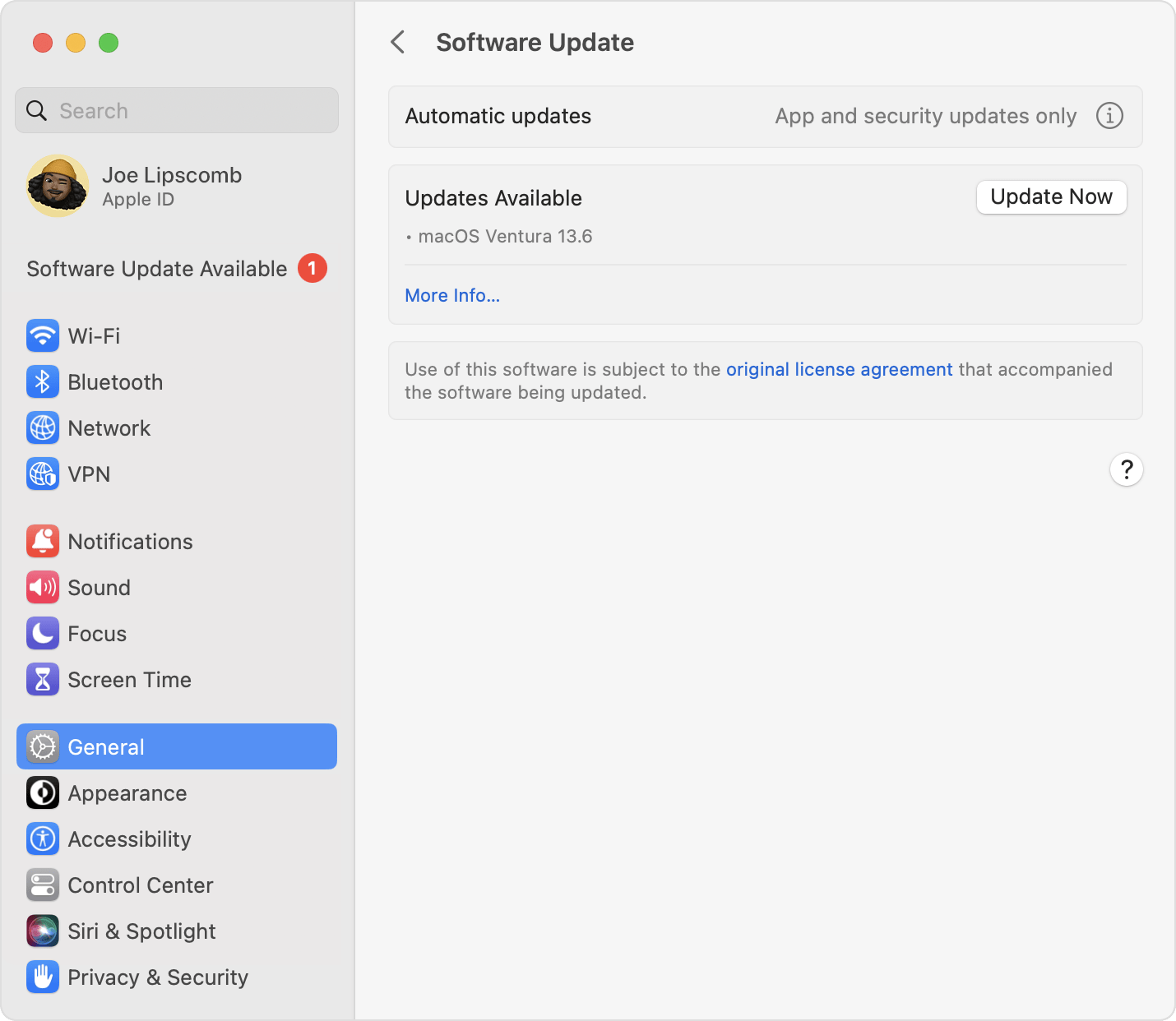Expand More Info for the update details
1176x1021 pixels.
(451, 295)
